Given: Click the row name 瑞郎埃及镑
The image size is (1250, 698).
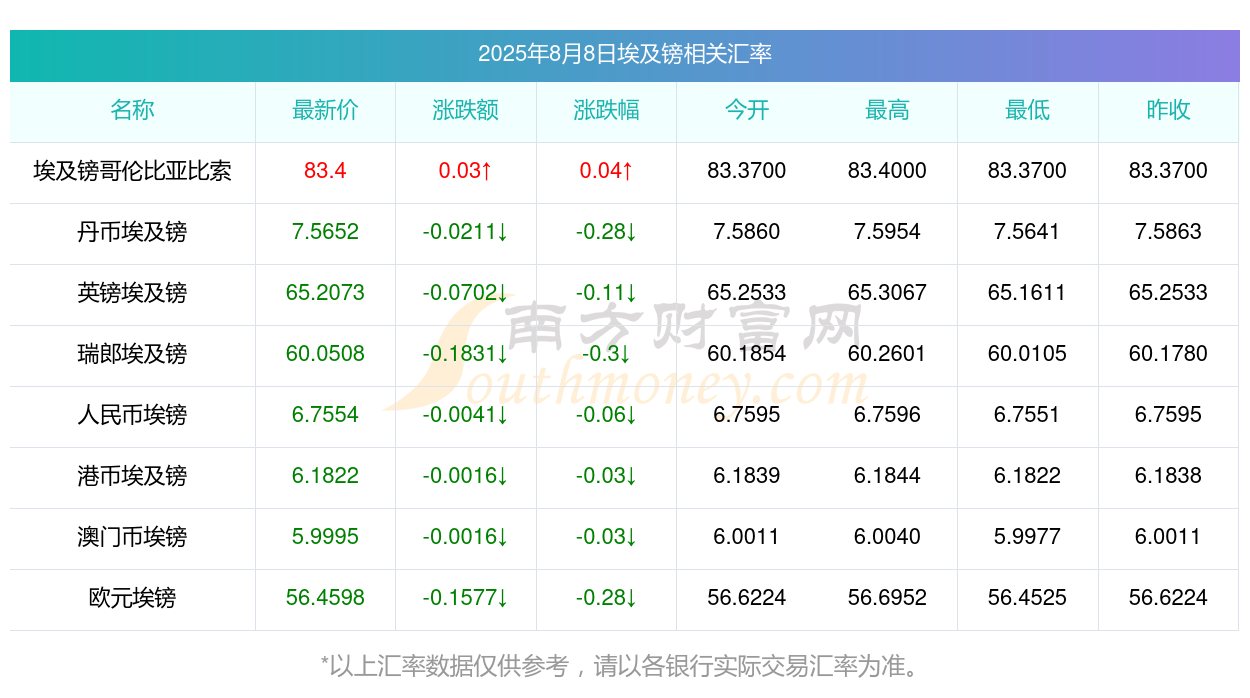Looking at the screenshot, I should point(132,354).
